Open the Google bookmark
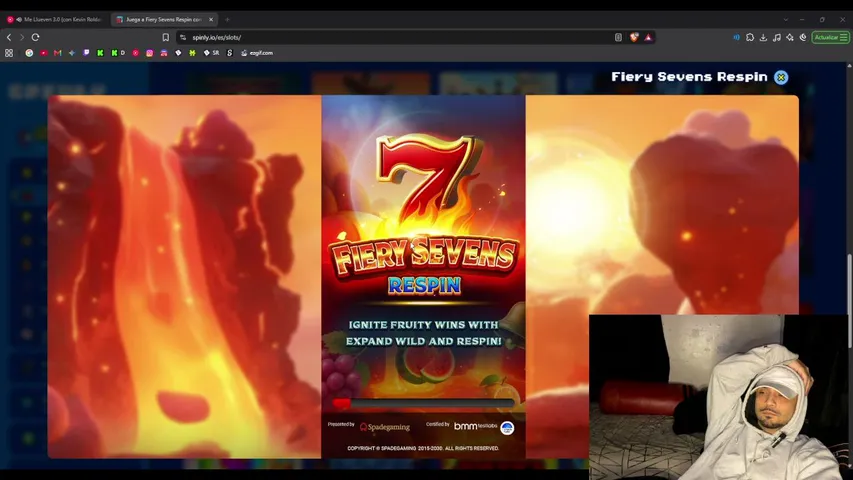853x480 pixels. tap(29, 53)
